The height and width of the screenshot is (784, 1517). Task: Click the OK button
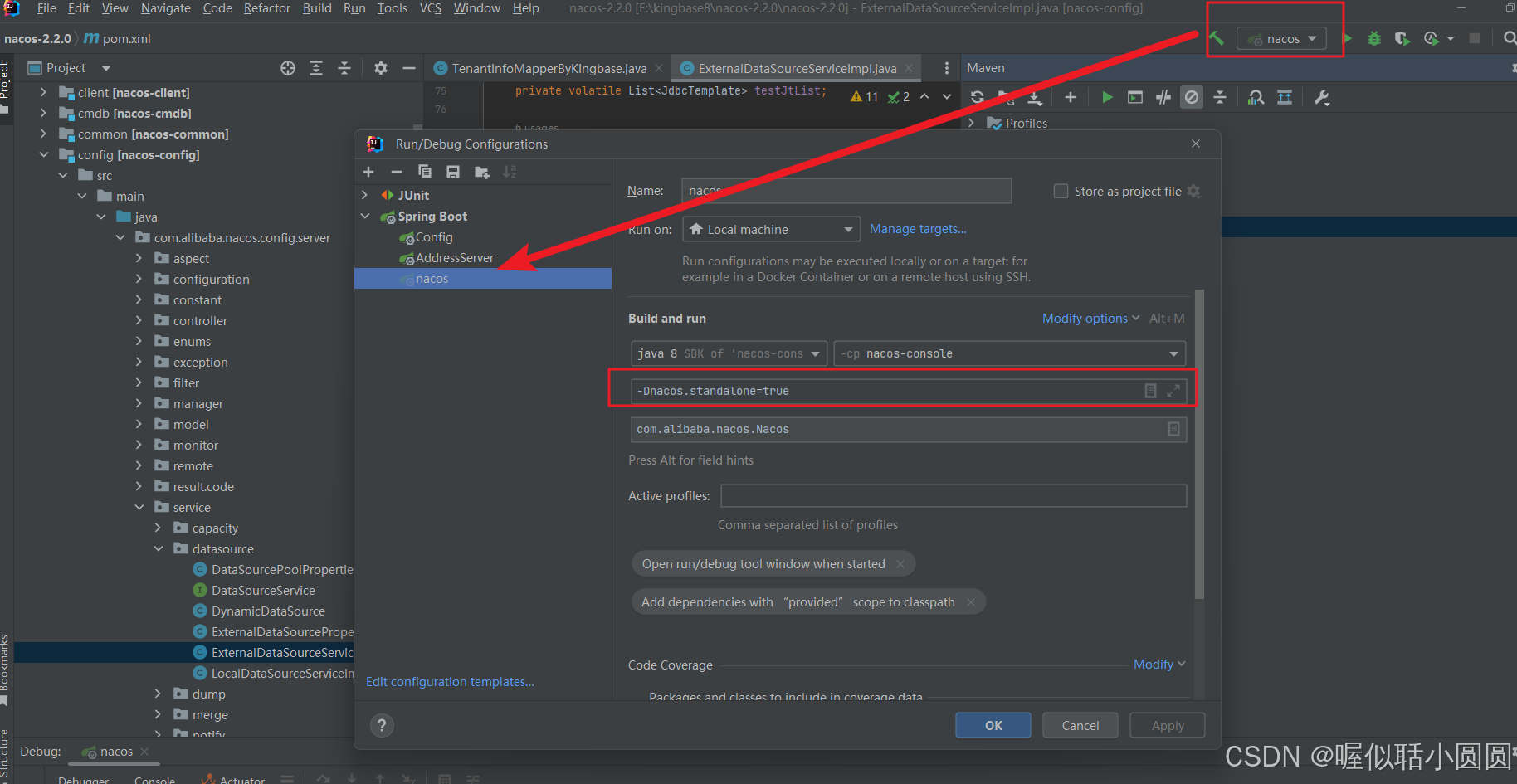pos(993,725)
